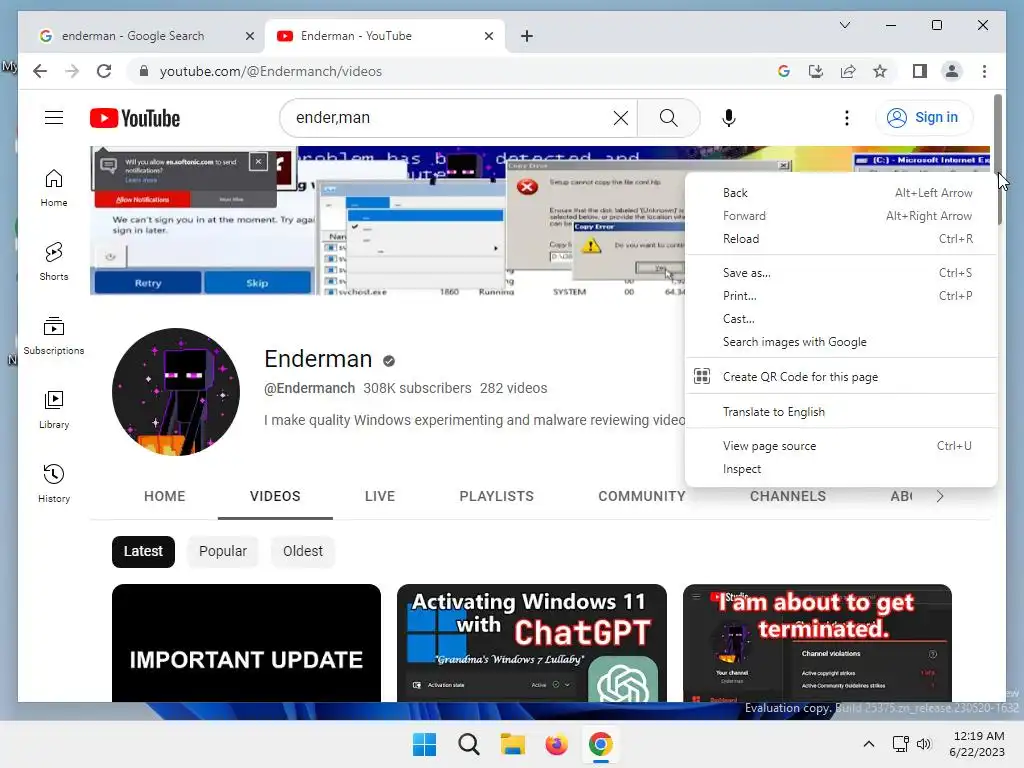1024x768 pixels.
Task: Click the YouTube search input field
Action: (x=451, y=118)
